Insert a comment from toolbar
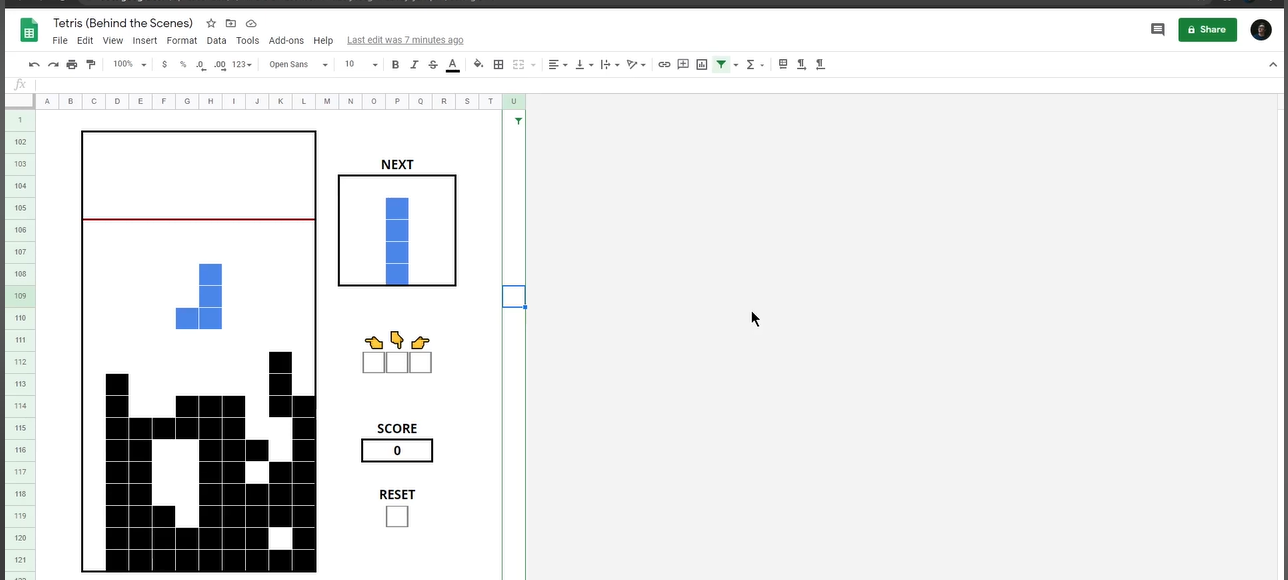This screenshot has height=580, width=1288. tap(683, 64)
